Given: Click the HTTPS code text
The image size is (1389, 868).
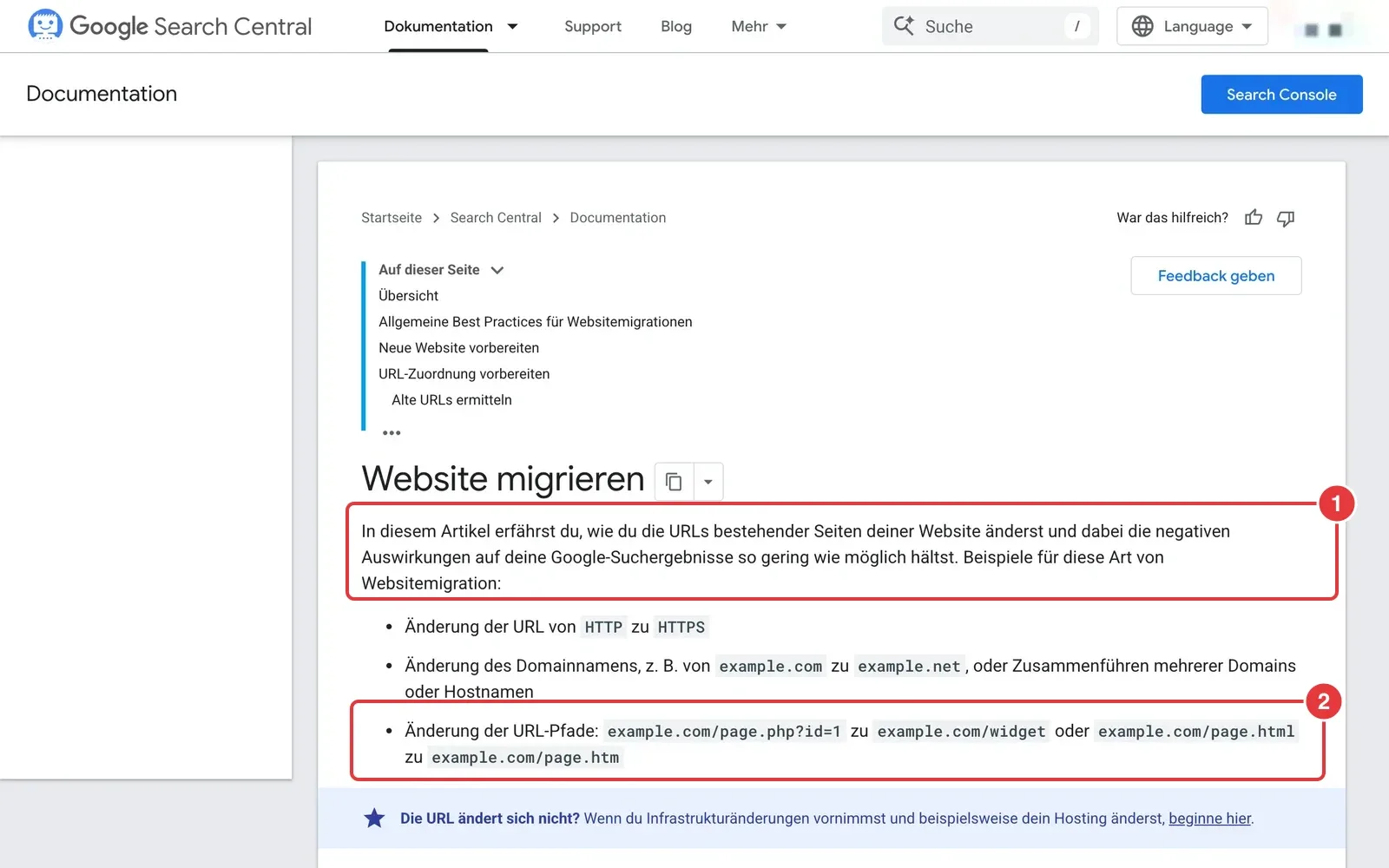Looking at the screenshot, I should pos(681,627).
